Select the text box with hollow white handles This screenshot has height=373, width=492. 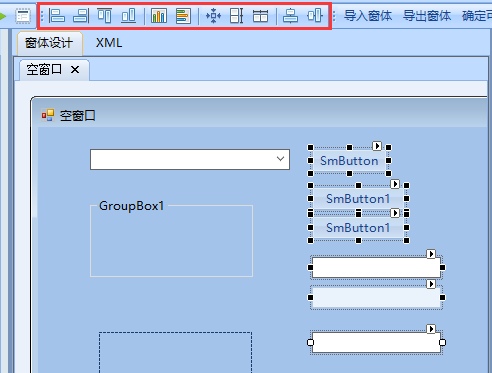pos(376,342)
